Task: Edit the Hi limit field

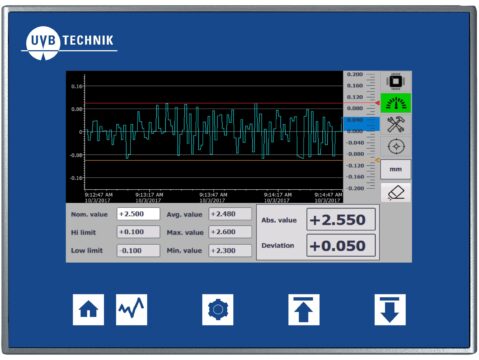Action: [x=138, y=232]
